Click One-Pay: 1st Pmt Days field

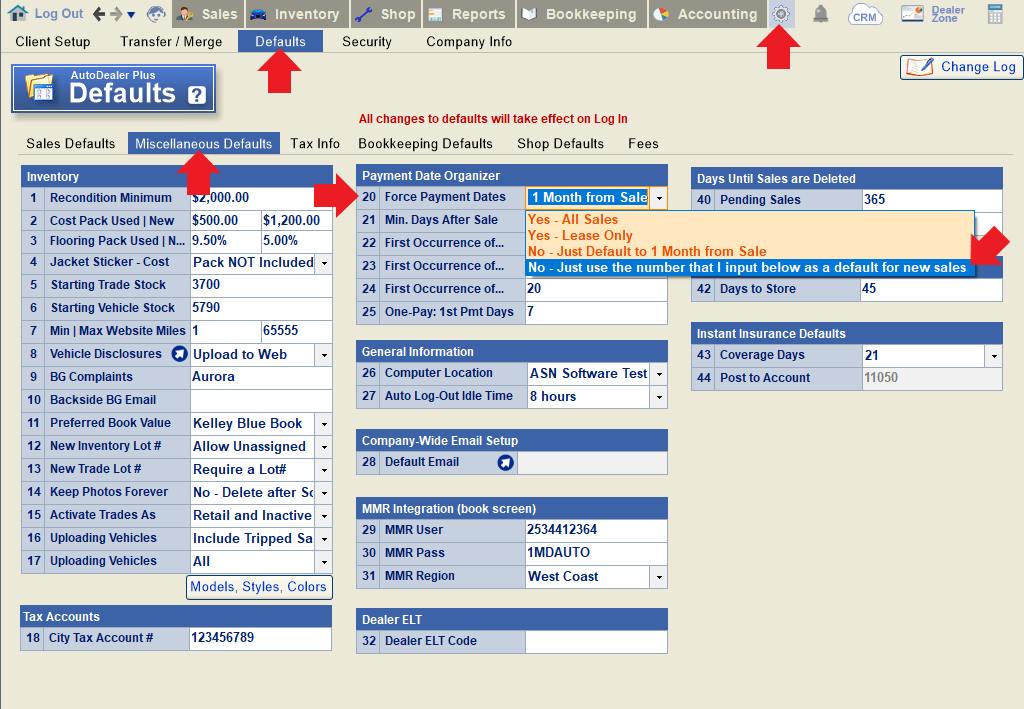[x=596, y=312]
